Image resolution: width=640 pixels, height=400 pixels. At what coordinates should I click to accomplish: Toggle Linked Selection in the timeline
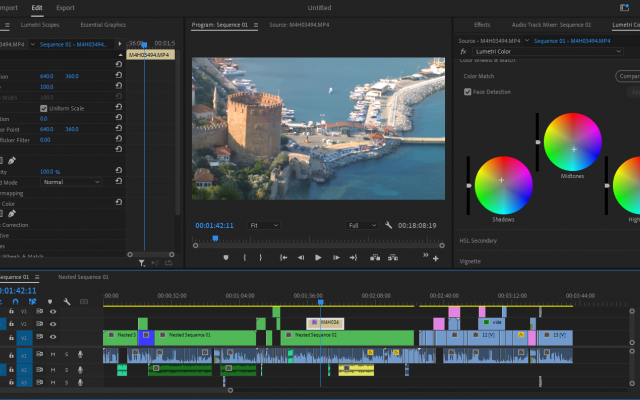click(x=32, y=302)
